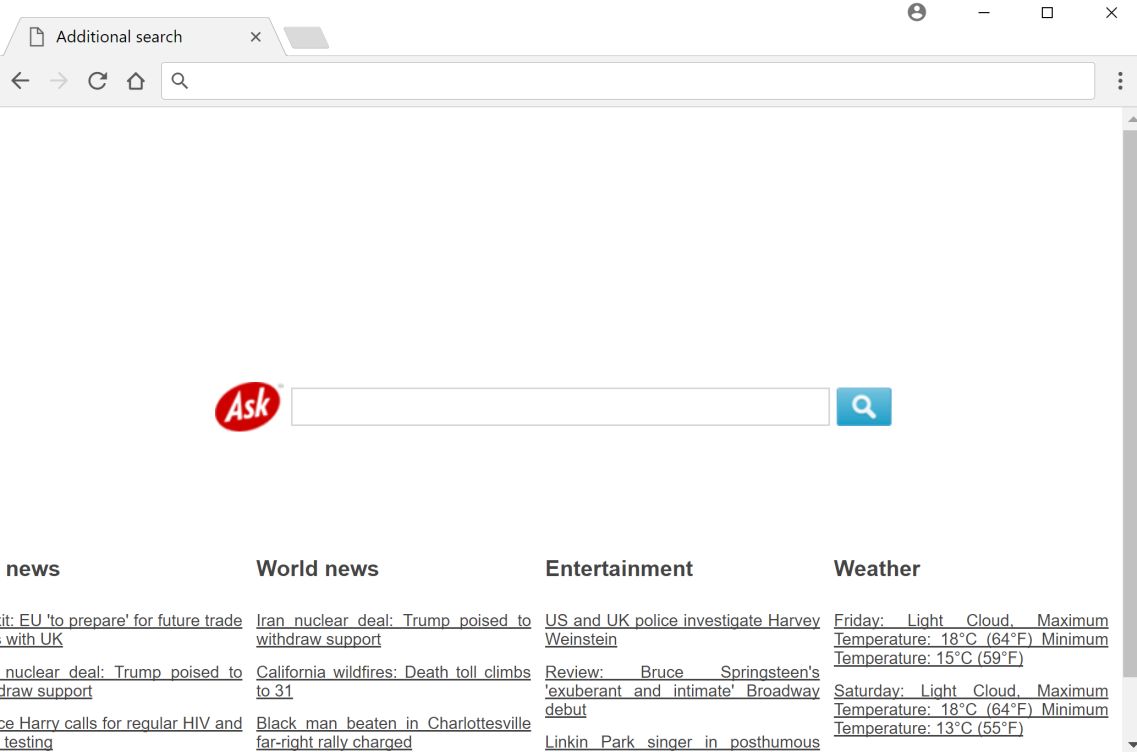Viewport: 1137px width, 752px height.
Task: Open Harvey Weinstein police investigation article
Action: pos(682,630)
